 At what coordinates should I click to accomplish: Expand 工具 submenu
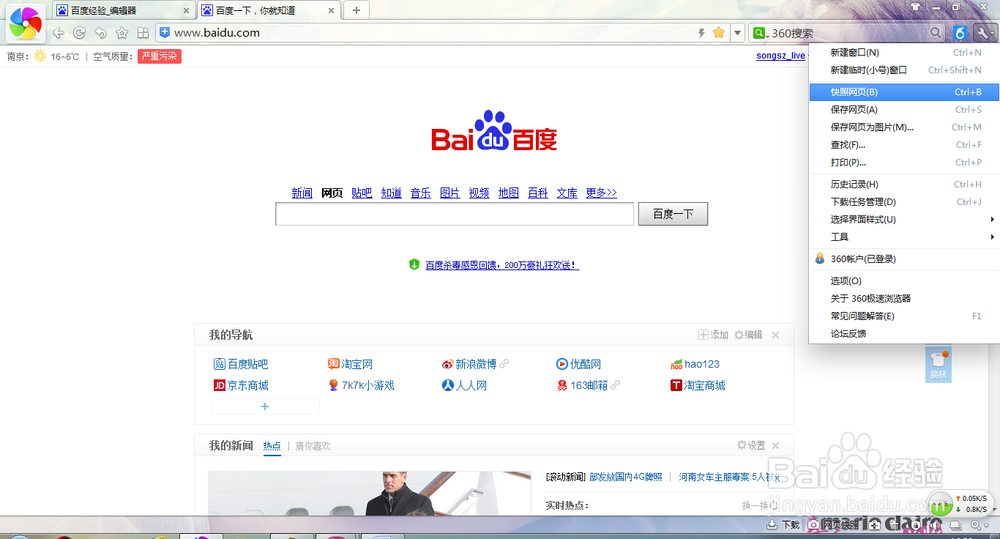pyautogui.click(x=904, y=237)
